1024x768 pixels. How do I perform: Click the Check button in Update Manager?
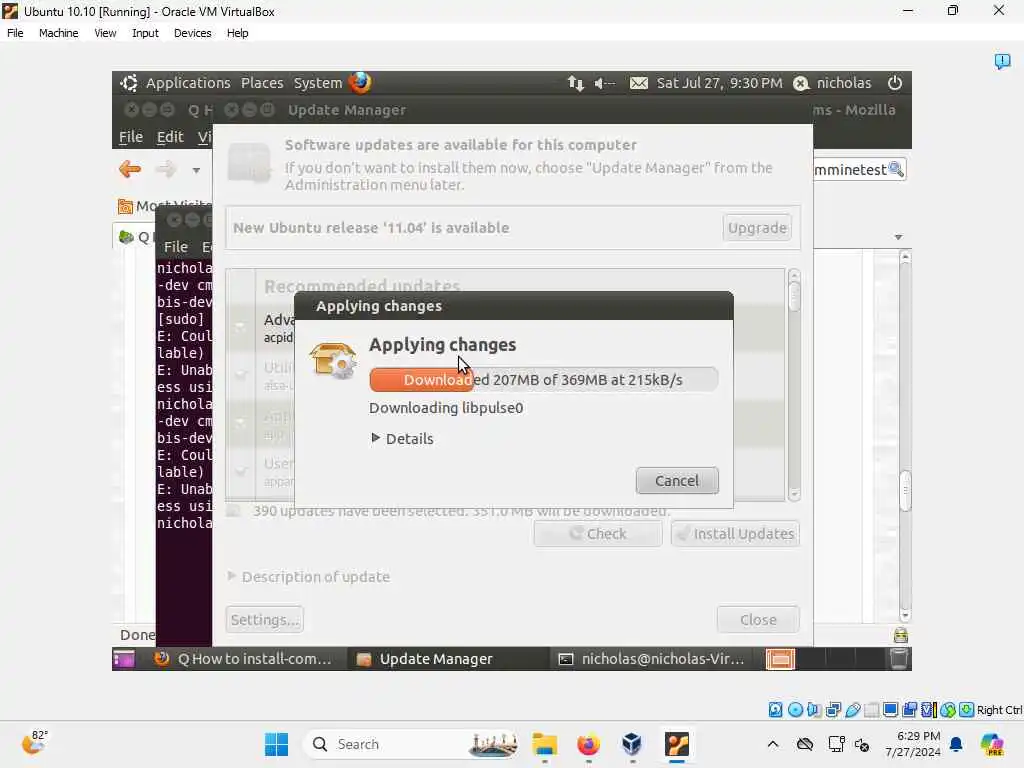(x=598, y=534)
